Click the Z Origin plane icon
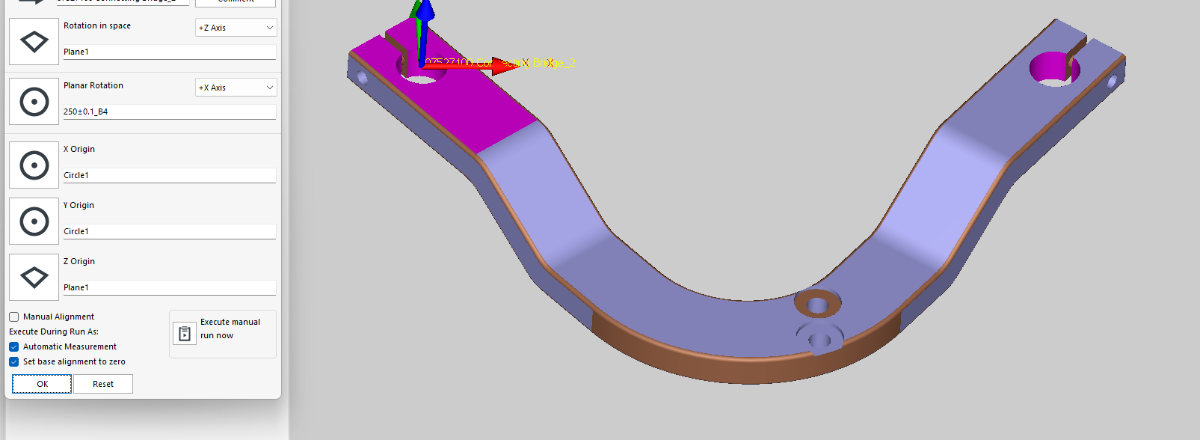Image resolution: width=1200 pixels, height=440 pixels. [x=34, y=277]
